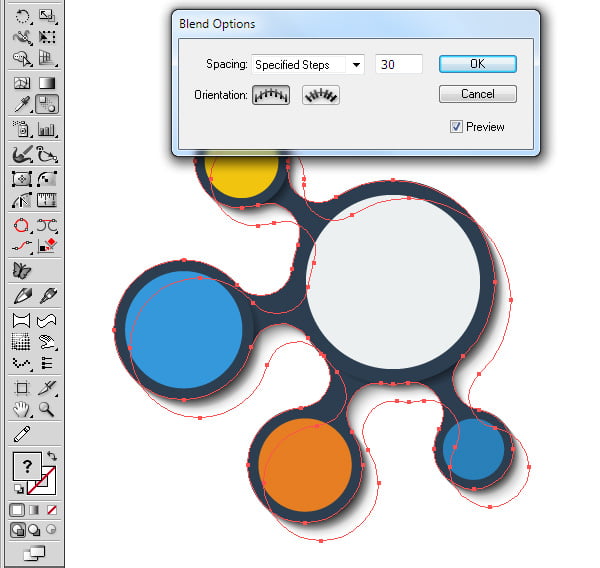Select the Symbol Sprayer tool
Image resolution: width=600 pixels, height=568 pixels.
coord(22,129)
